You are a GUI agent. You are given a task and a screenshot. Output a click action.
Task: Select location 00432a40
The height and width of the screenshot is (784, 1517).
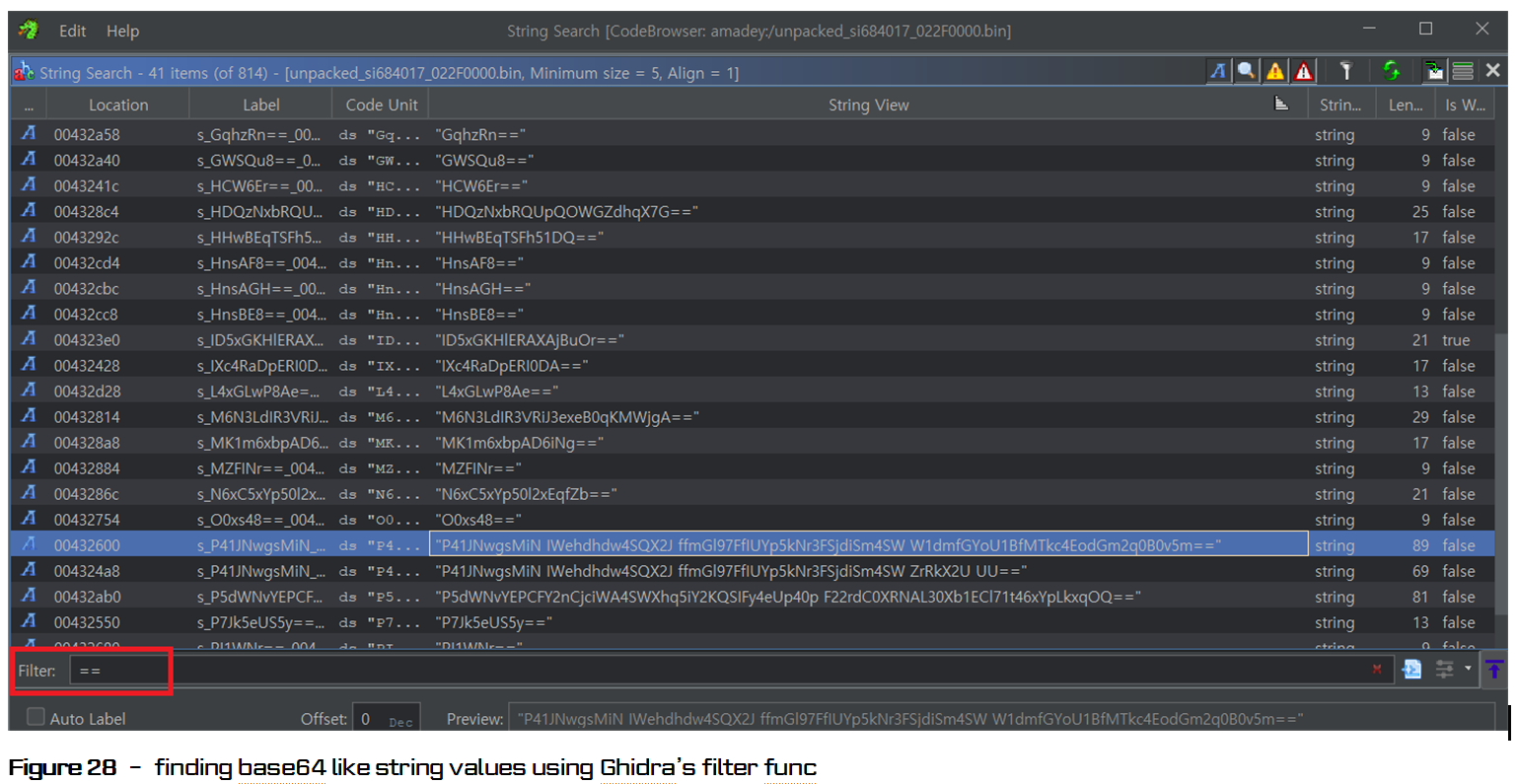click(x=87, y=160)
